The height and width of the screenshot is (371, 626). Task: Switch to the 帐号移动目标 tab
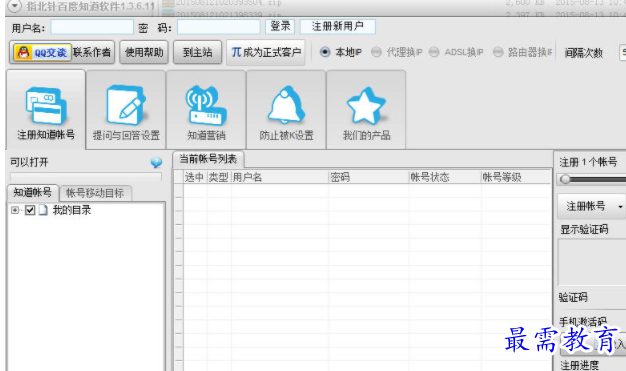95,193
